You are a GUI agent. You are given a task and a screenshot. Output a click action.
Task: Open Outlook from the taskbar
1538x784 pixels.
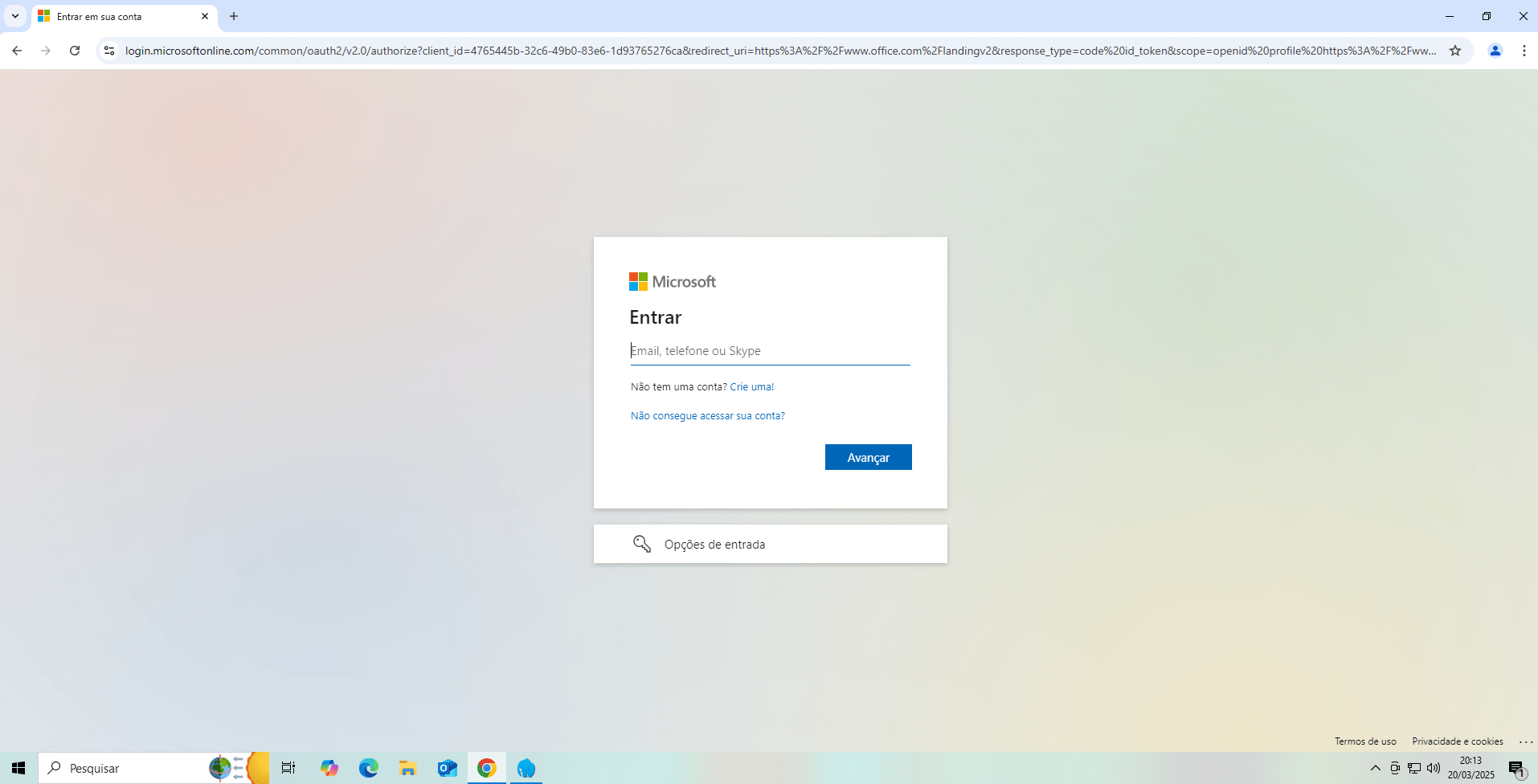click(447, 768)
